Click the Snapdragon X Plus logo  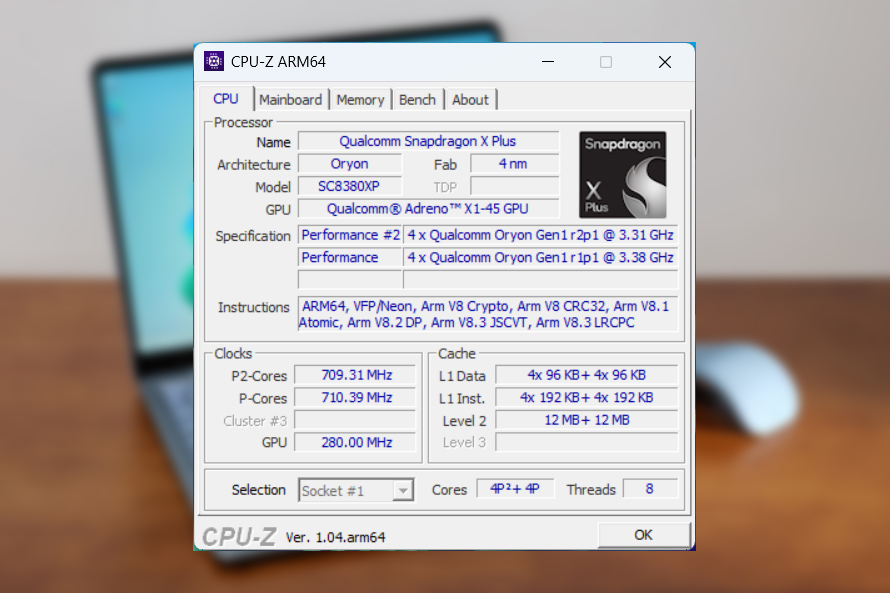point(623,174)
